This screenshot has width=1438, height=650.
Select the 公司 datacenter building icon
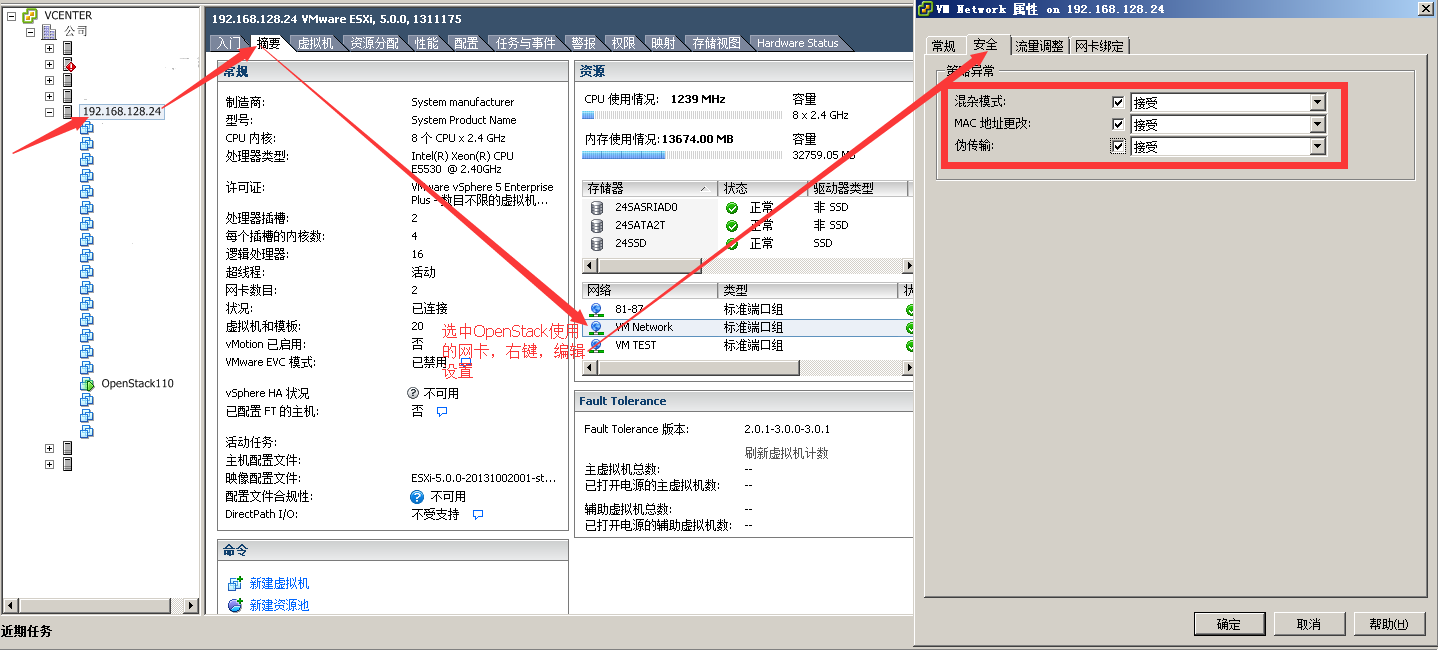point(49,32)
